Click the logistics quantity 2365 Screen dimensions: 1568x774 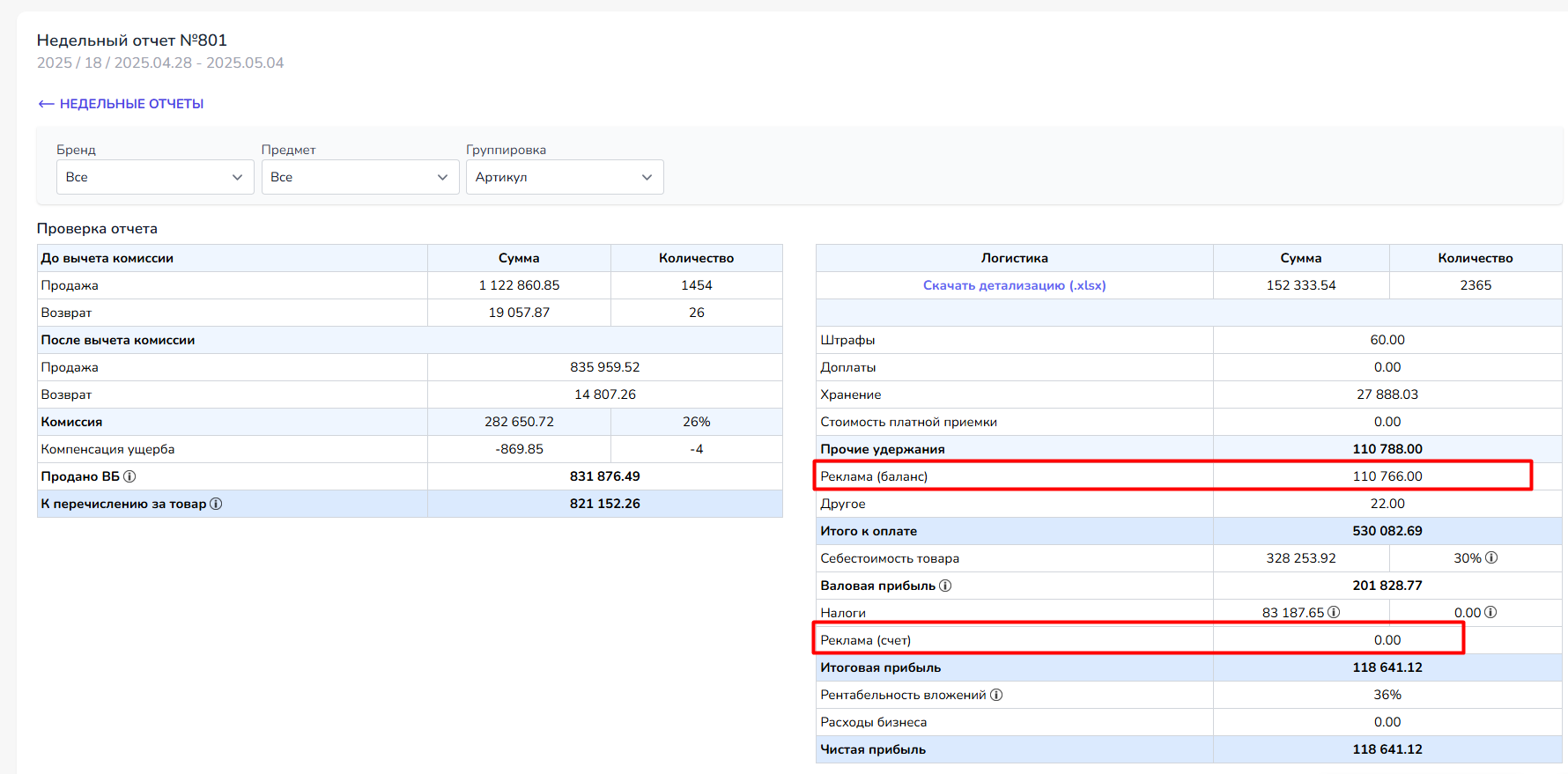tap(1476, 285)
